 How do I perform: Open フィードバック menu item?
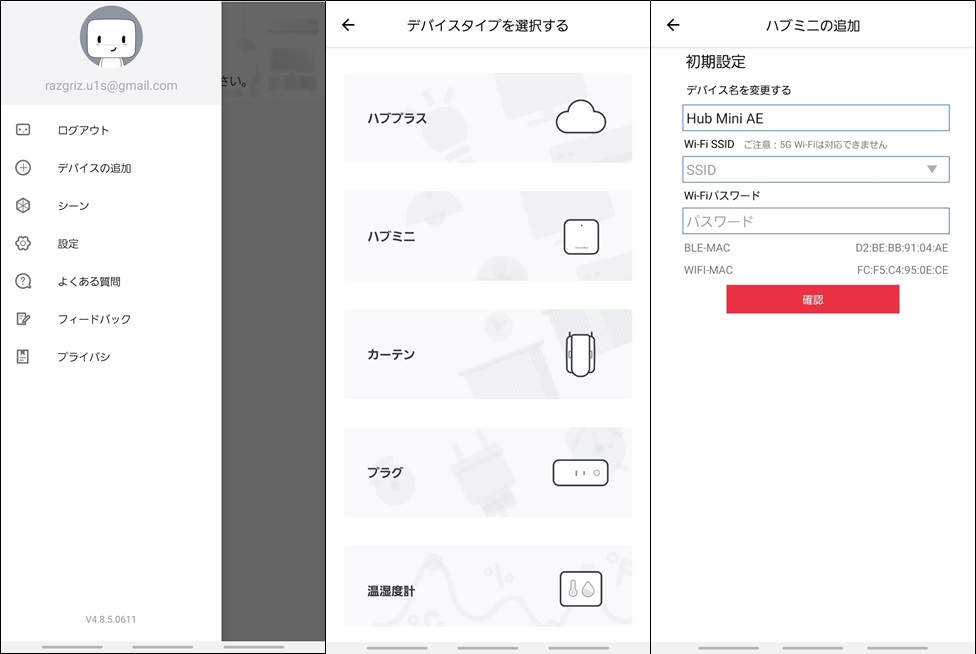[x=94, y=319]
